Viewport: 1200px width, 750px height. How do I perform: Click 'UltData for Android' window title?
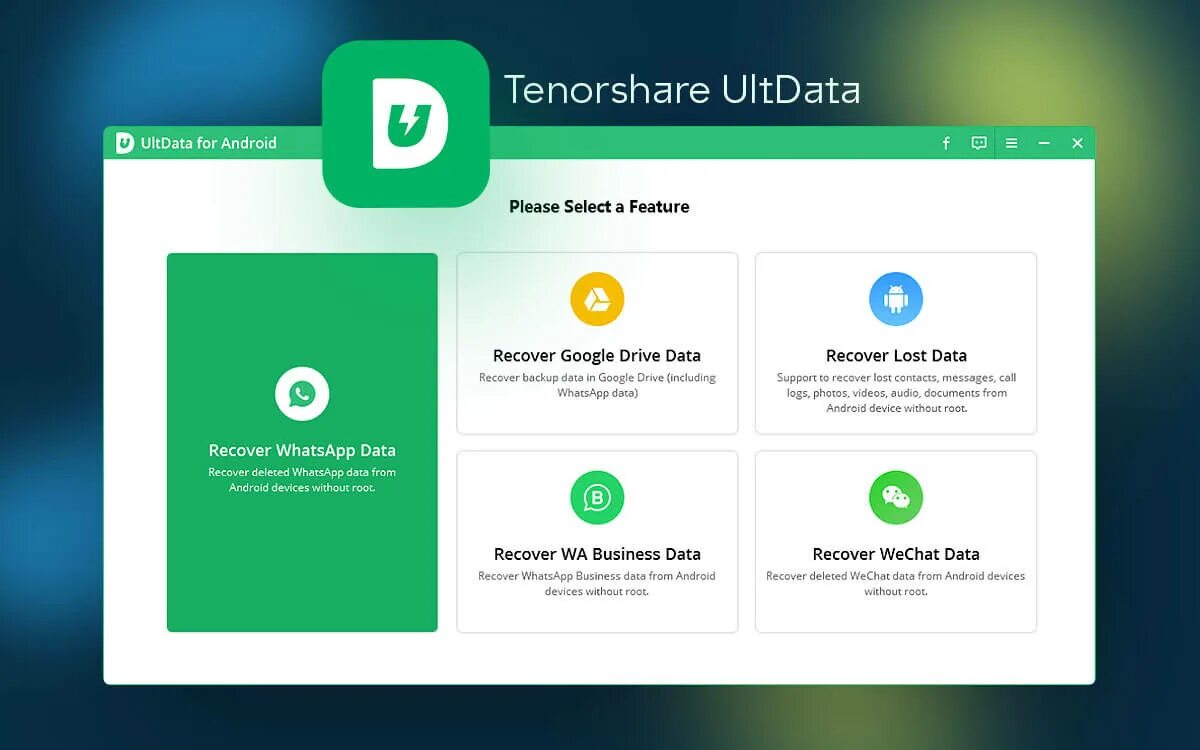[x=209, y=143]
